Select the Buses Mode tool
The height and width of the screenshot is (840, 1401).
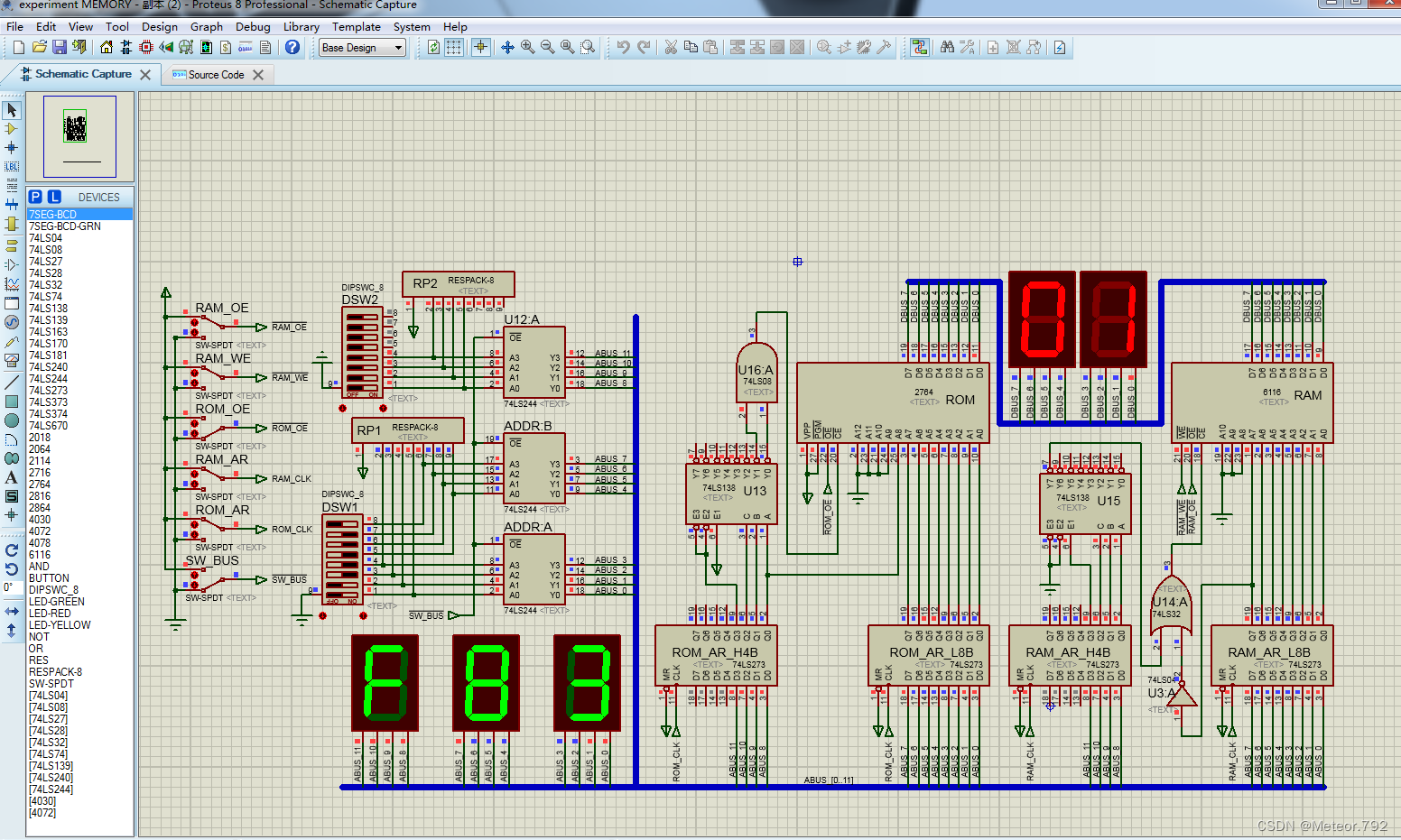click(12, 204)
